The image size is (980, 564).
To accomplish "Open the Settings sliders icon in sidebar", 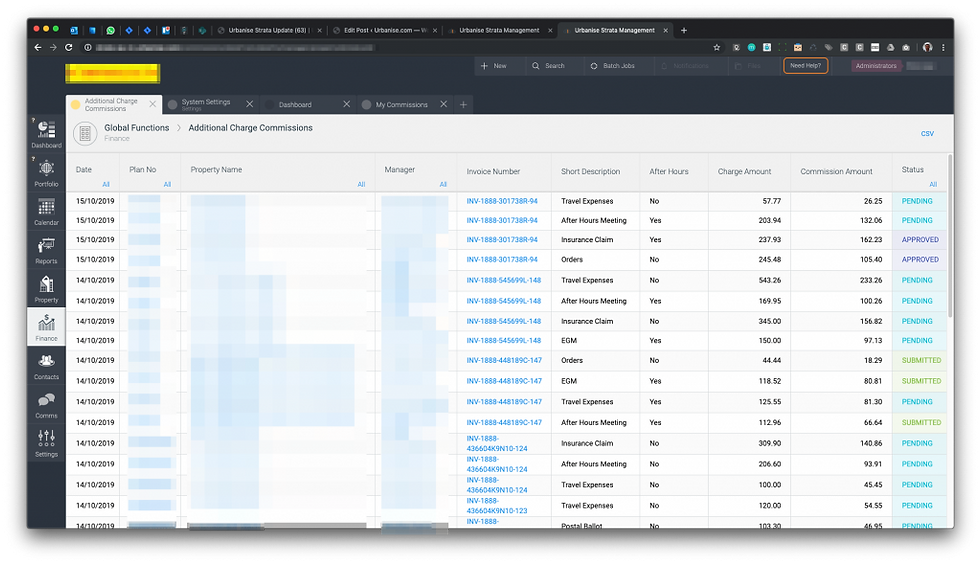I will (46, 443).
